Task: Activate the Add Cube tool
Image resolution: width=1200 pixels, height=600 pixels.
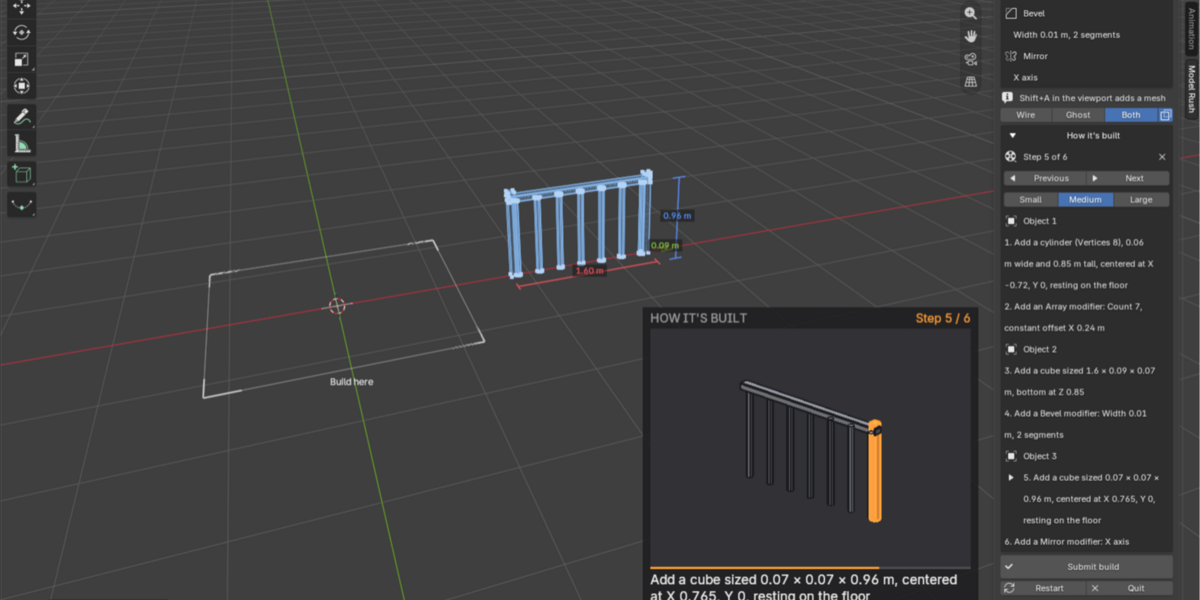Action: [x=22, y=174]
